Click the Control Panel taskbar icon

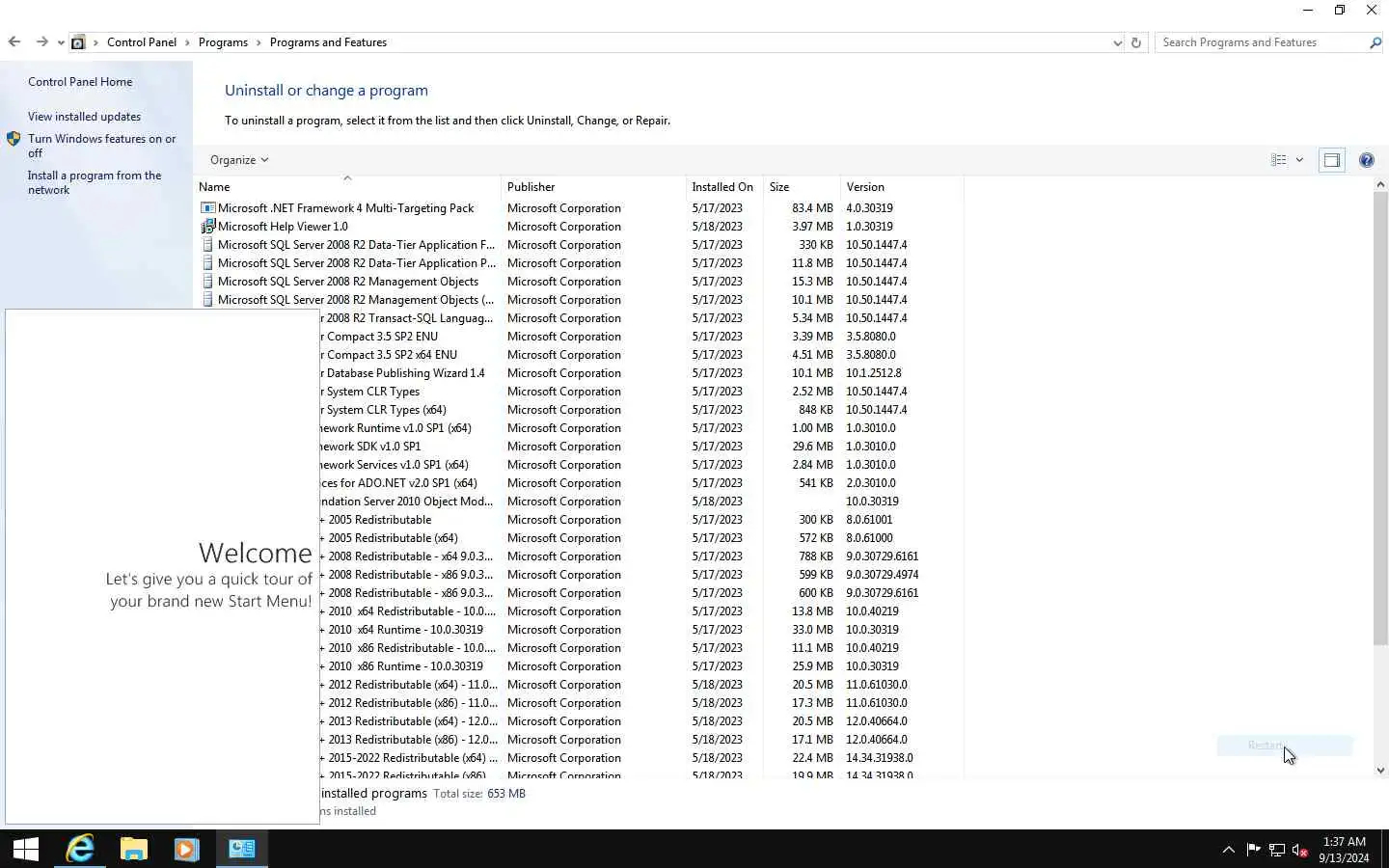[241, 849]
